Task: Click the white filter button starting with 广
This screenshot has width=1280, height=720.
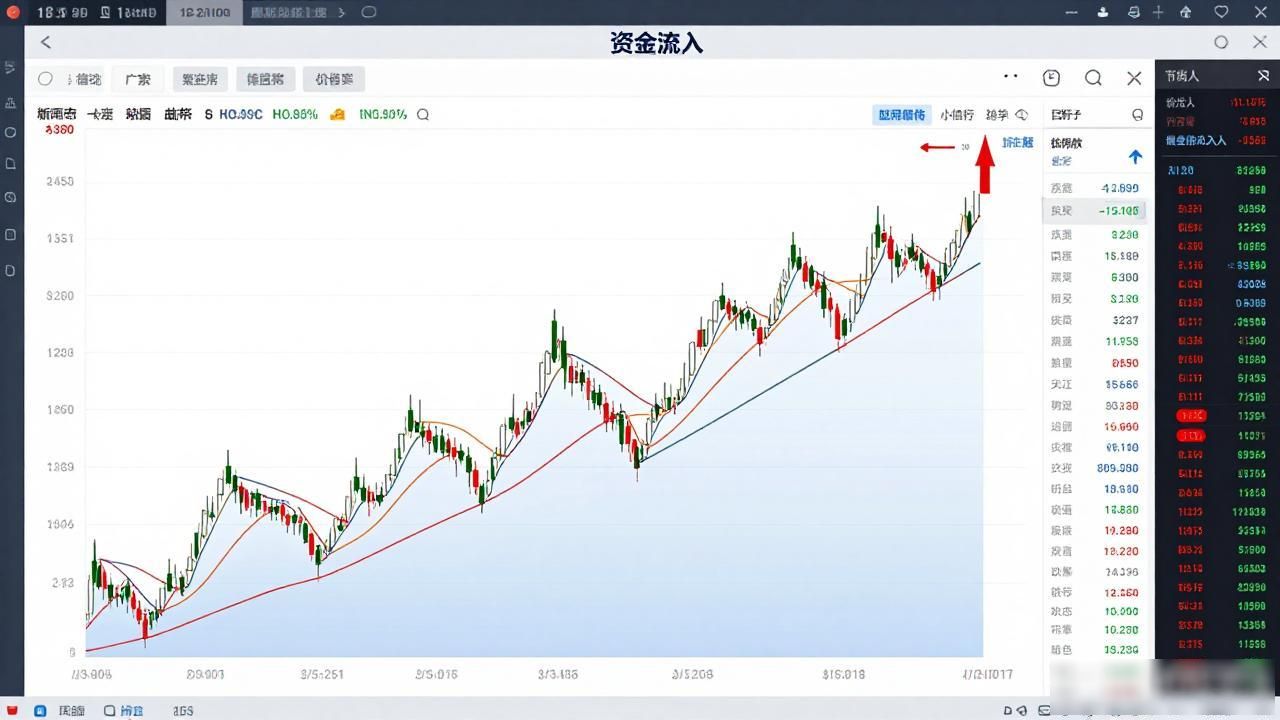Action: 138,79
